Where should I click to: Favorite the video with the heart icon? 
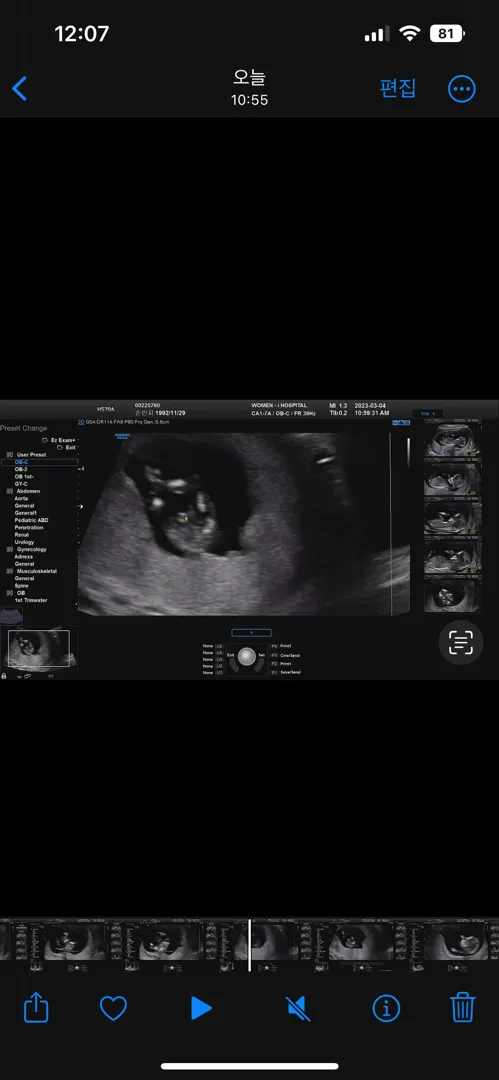[x=113, y=1009]
